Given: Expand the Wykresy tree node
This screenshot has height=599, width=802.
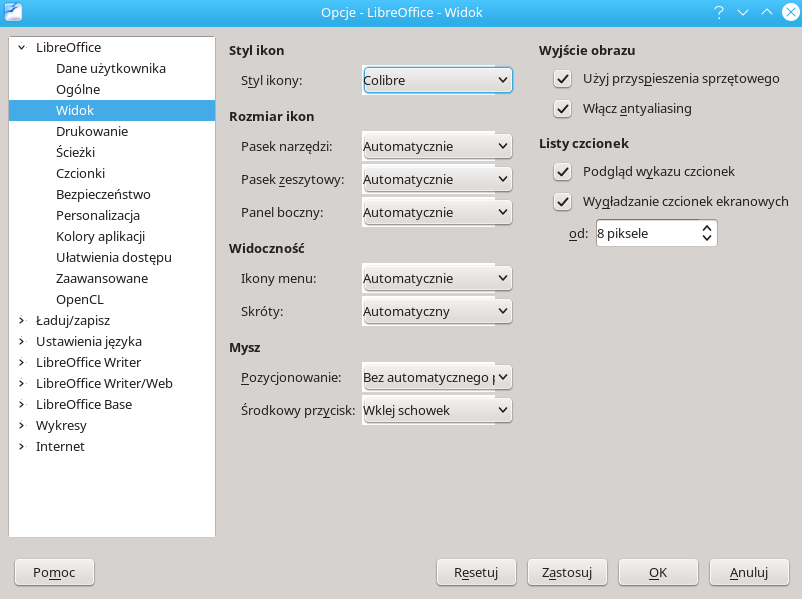Looking at the screenshot, I should [x=22, y=425].
